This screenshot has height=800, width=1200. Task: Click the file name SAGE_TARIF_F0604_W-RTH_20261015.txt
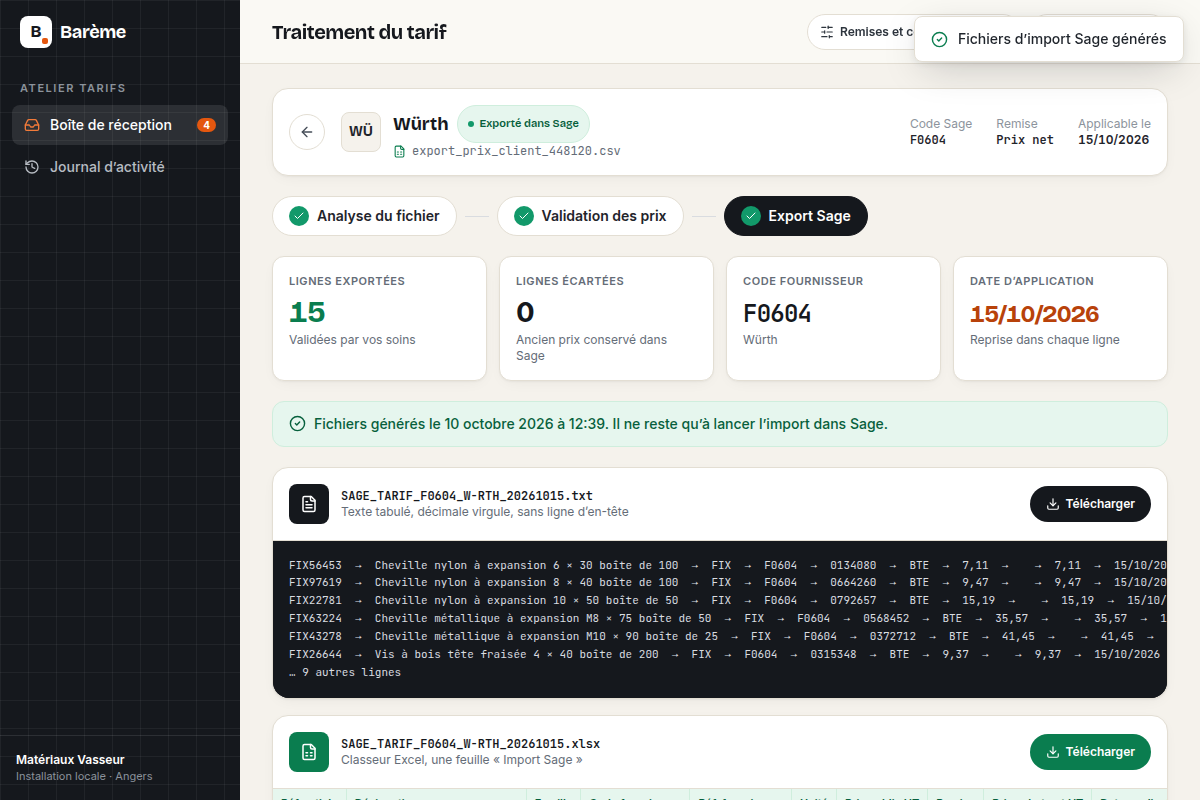coord(467,496)
